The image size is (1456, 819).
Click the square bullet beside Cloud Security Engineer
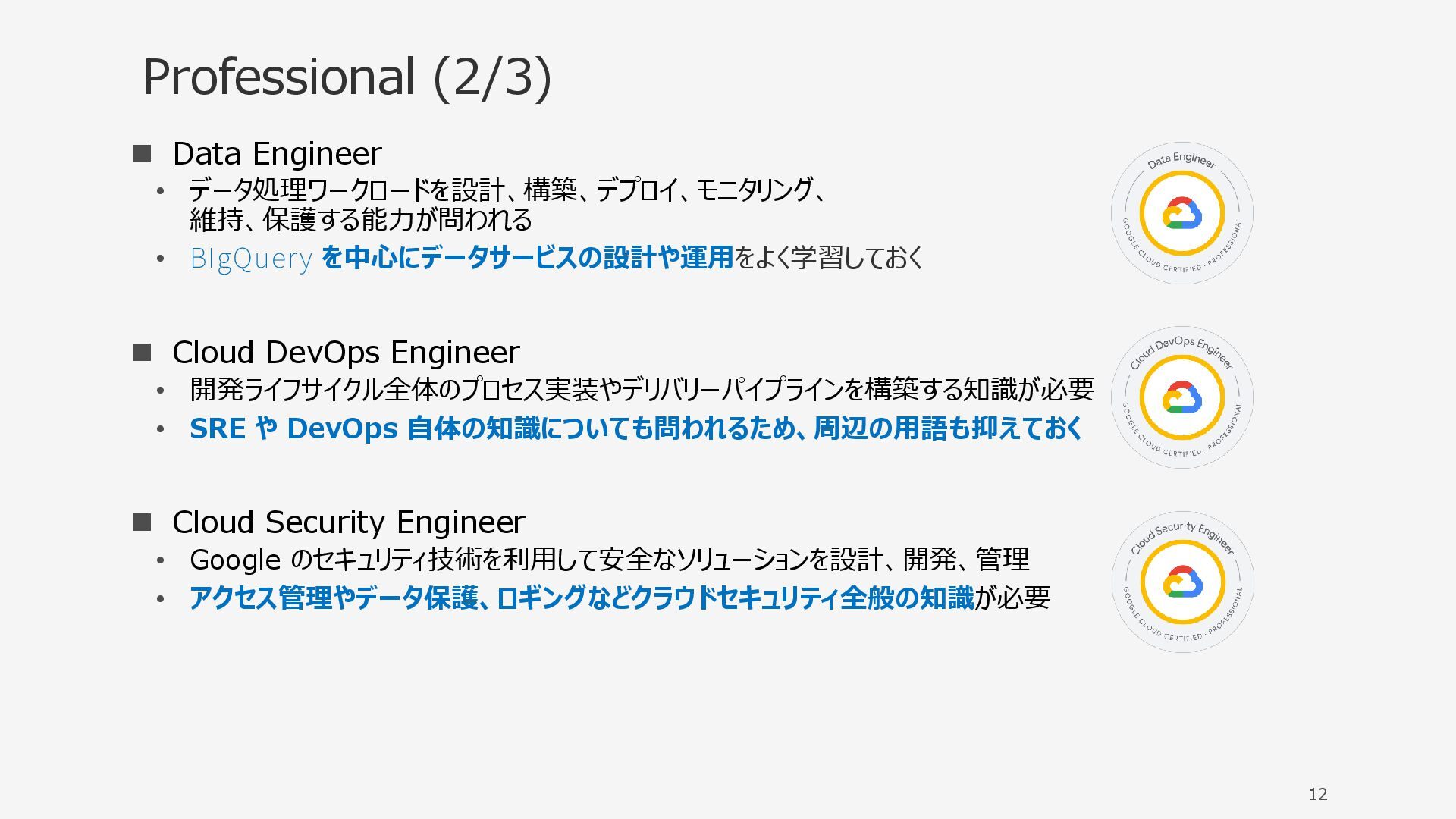[142, 522]
